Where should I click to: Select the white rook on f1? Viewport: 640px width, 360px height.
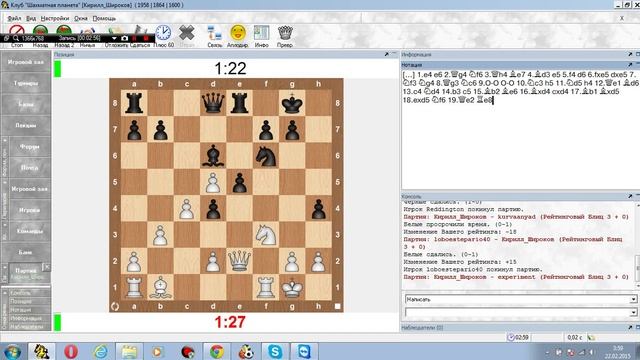266,287
